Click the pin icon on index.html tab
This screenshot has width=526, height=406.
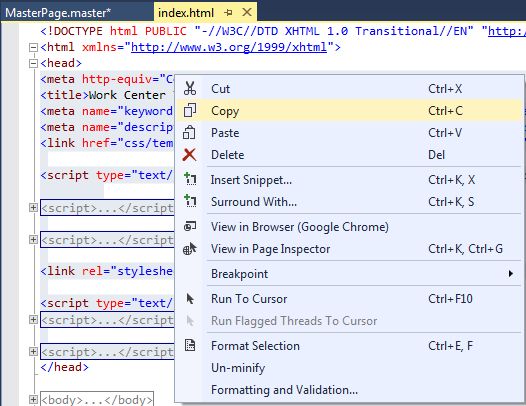pyautogui.click(x=228, y=13)
